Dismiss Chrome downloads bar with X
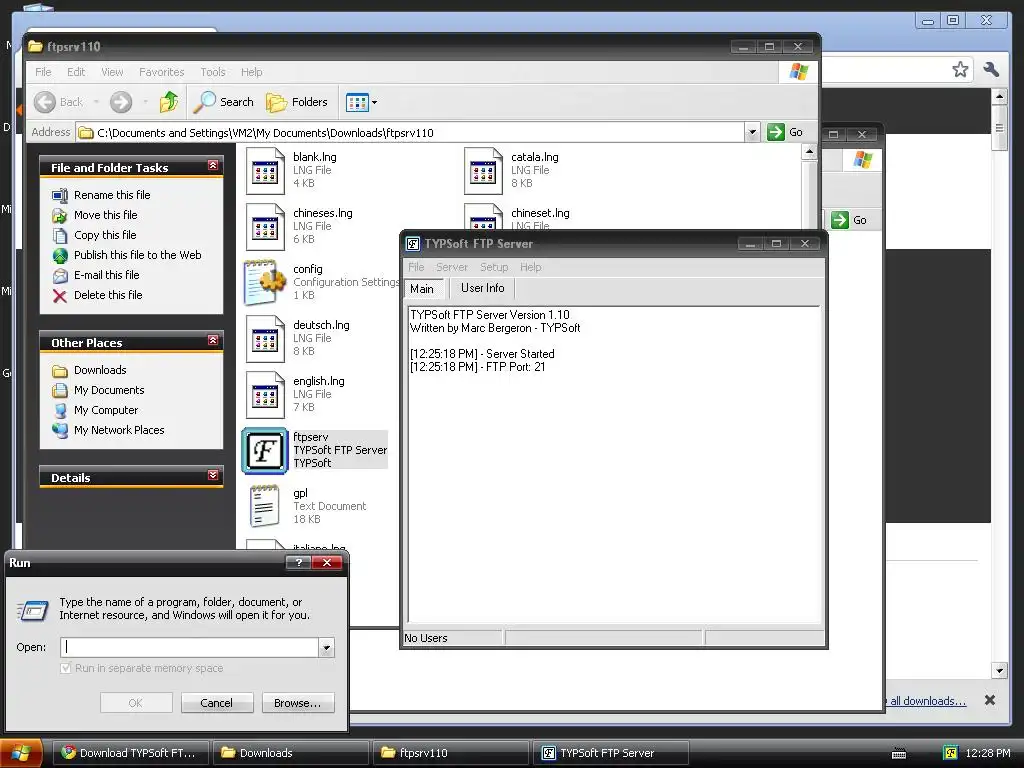 click(990, 700)
